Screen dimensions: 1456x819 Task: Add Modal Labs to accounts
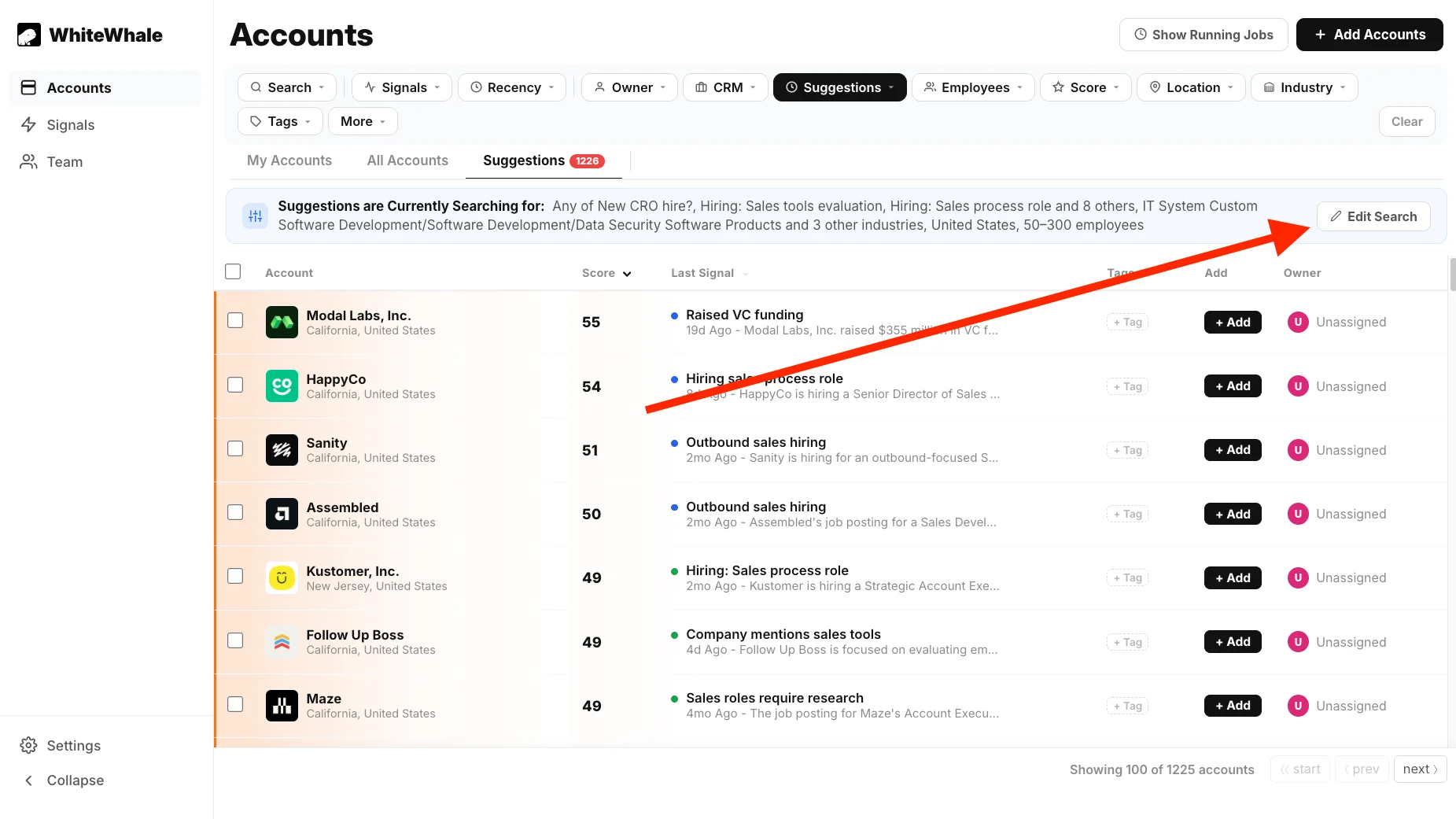pos(1233,322)
